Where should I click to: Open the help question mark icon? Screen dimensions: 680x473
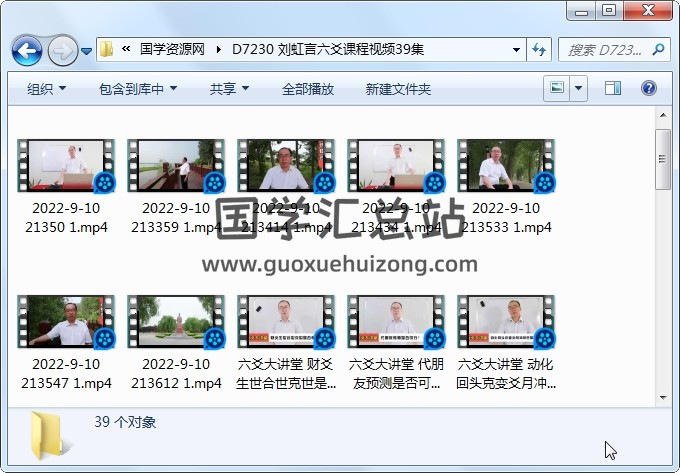coord(649,88)
